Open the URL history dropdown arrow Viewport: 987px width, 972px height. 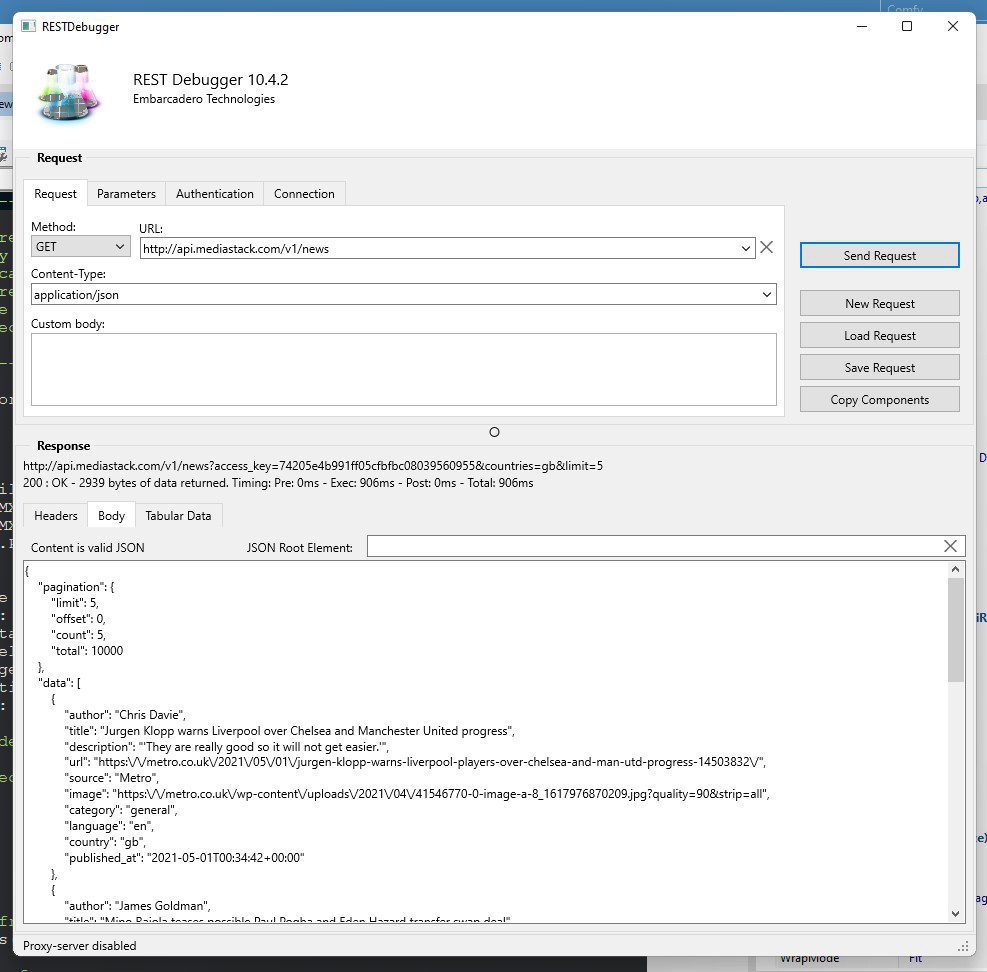(746, 246)
